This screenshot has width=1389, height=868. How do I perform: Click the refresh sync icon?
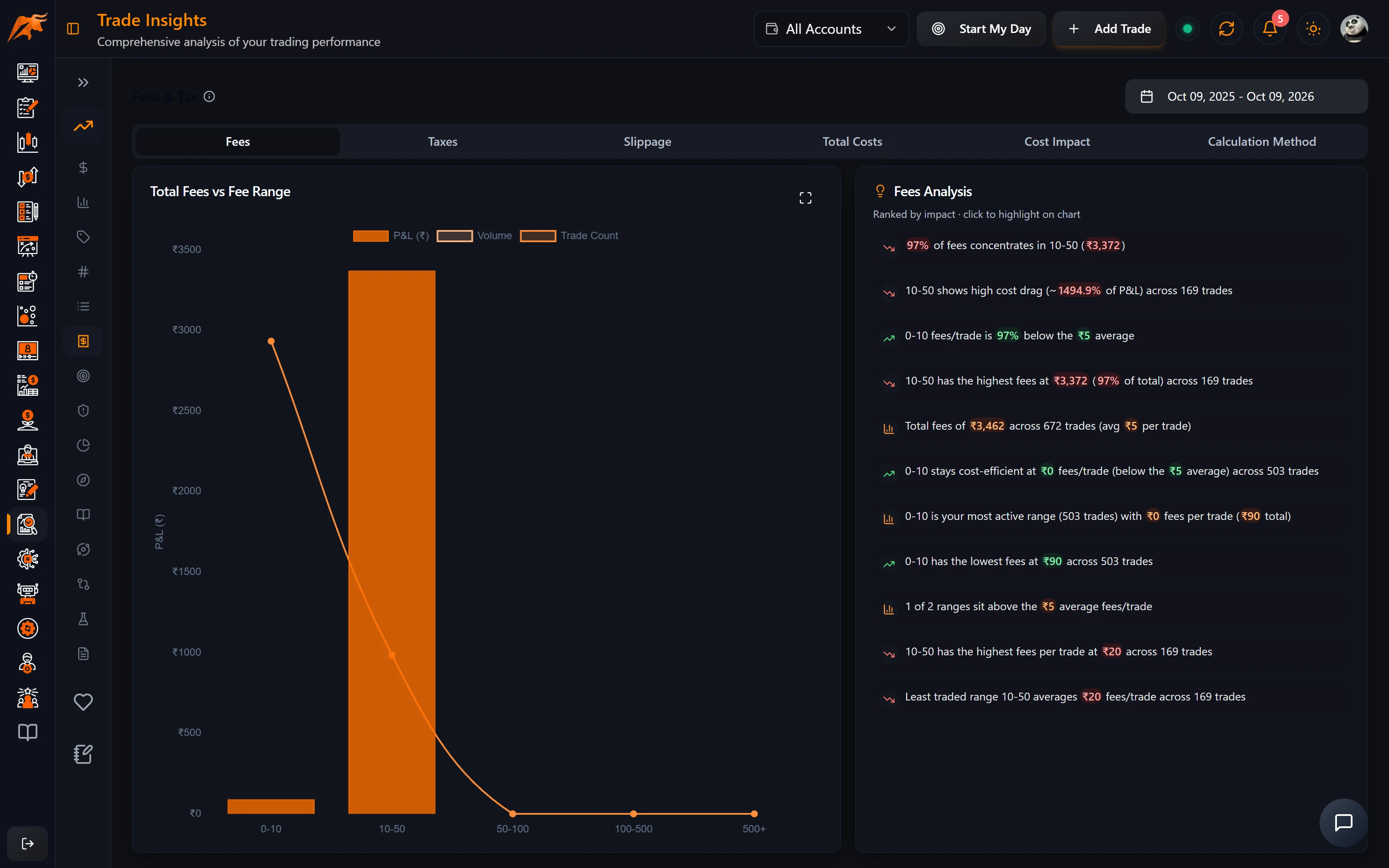pos(1226,29)
